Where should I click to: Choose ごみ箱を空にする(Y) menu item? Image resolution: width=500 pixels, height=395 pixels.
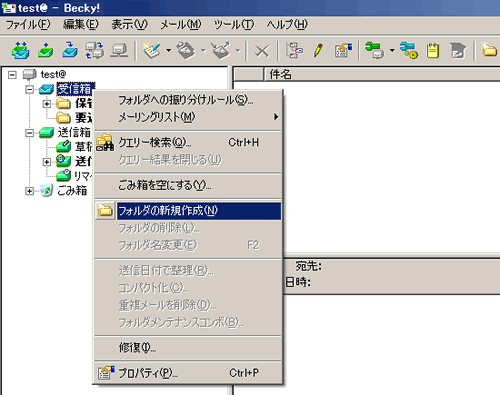[188, 185]
